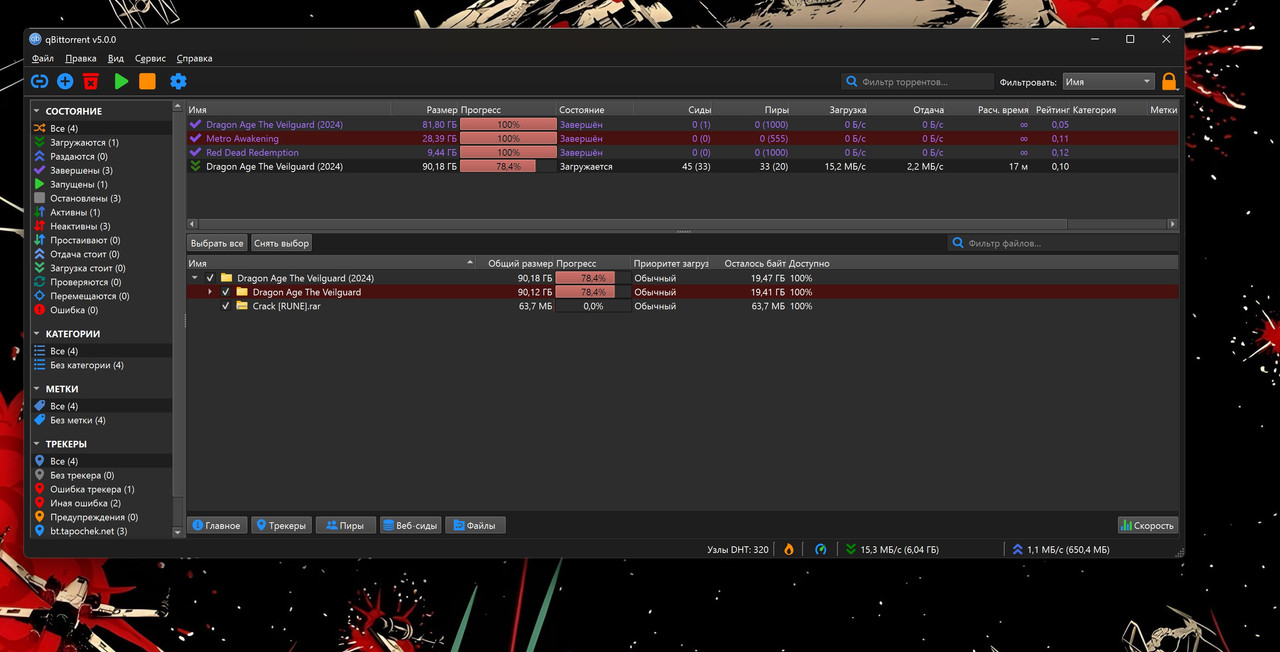Switch to the Главное tab
The height and width of the screenshot is (652, 1280).
pyautogui.click(x=217, y=525)
